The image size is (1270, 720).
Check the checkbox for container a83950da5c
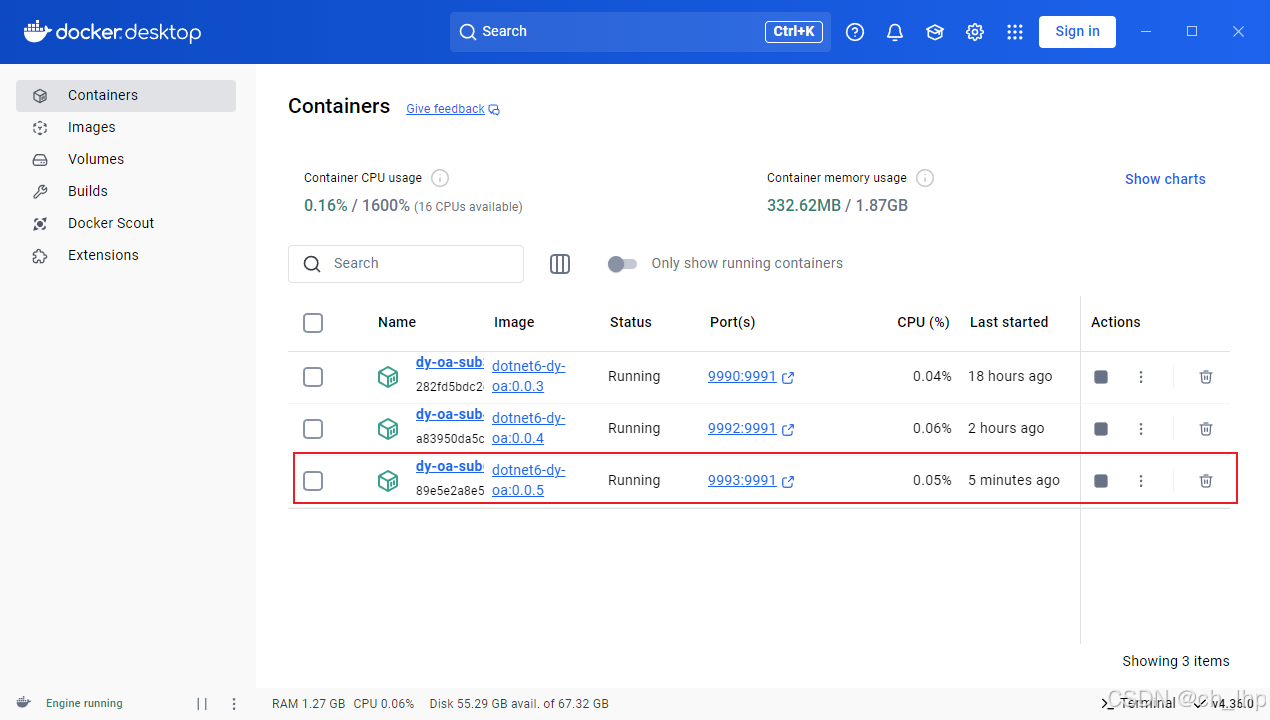coord(313,429)
